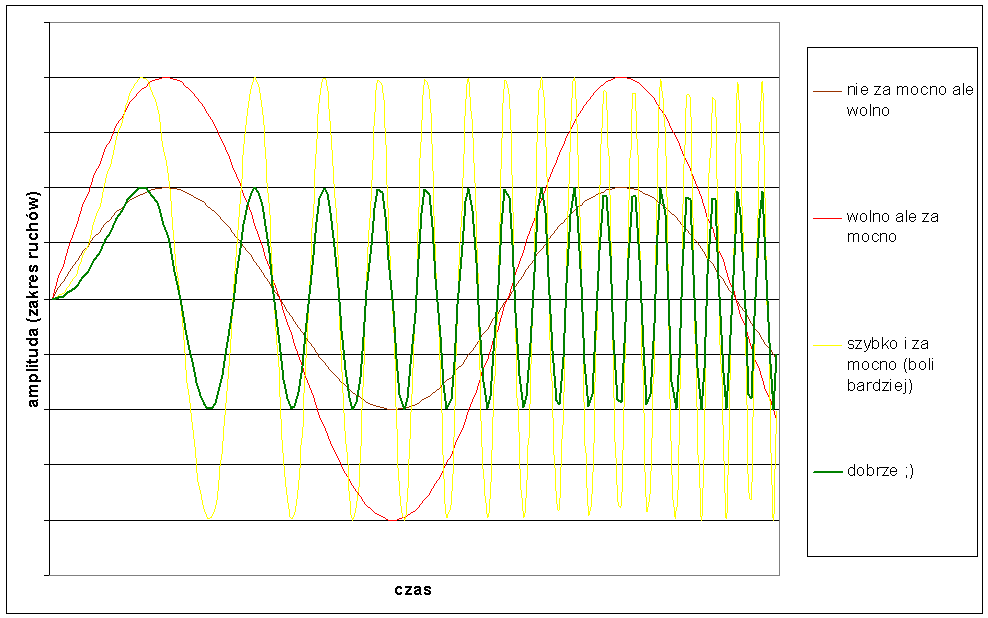Click the trough of the small brown curve

[x=394, y=409]
